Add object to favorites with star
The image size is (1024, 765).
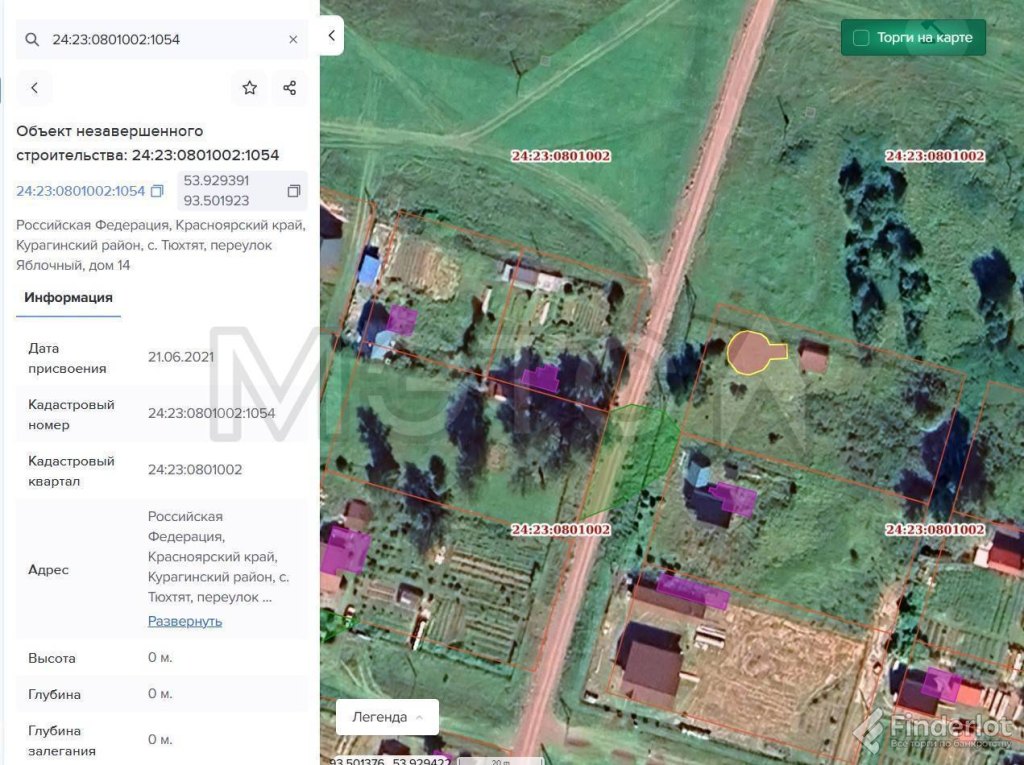[x=250, y=88]
